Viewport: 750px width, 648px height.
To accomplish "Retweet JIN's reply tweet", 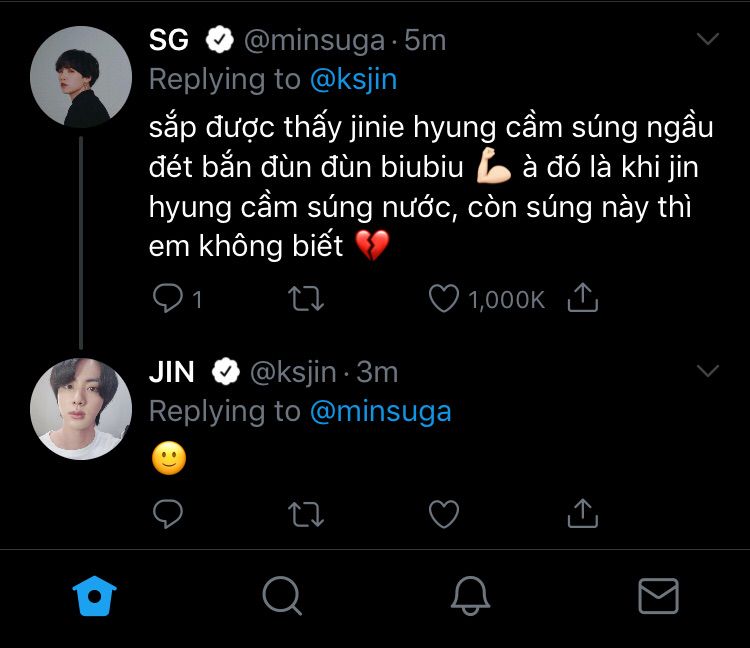I will point(306,514).
